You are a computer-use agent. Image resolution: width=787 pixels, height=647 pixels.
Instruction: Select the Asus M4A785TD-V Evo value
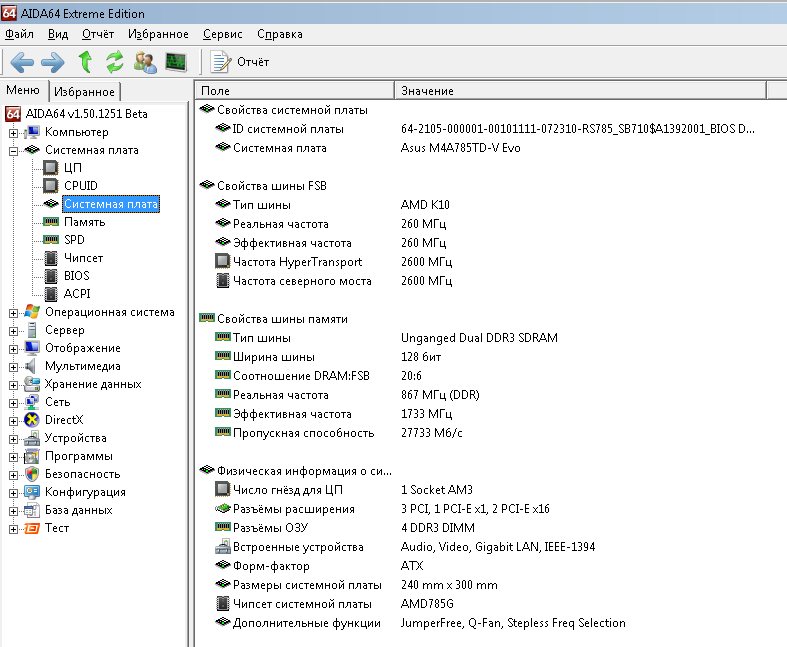[x=460, y=148]
